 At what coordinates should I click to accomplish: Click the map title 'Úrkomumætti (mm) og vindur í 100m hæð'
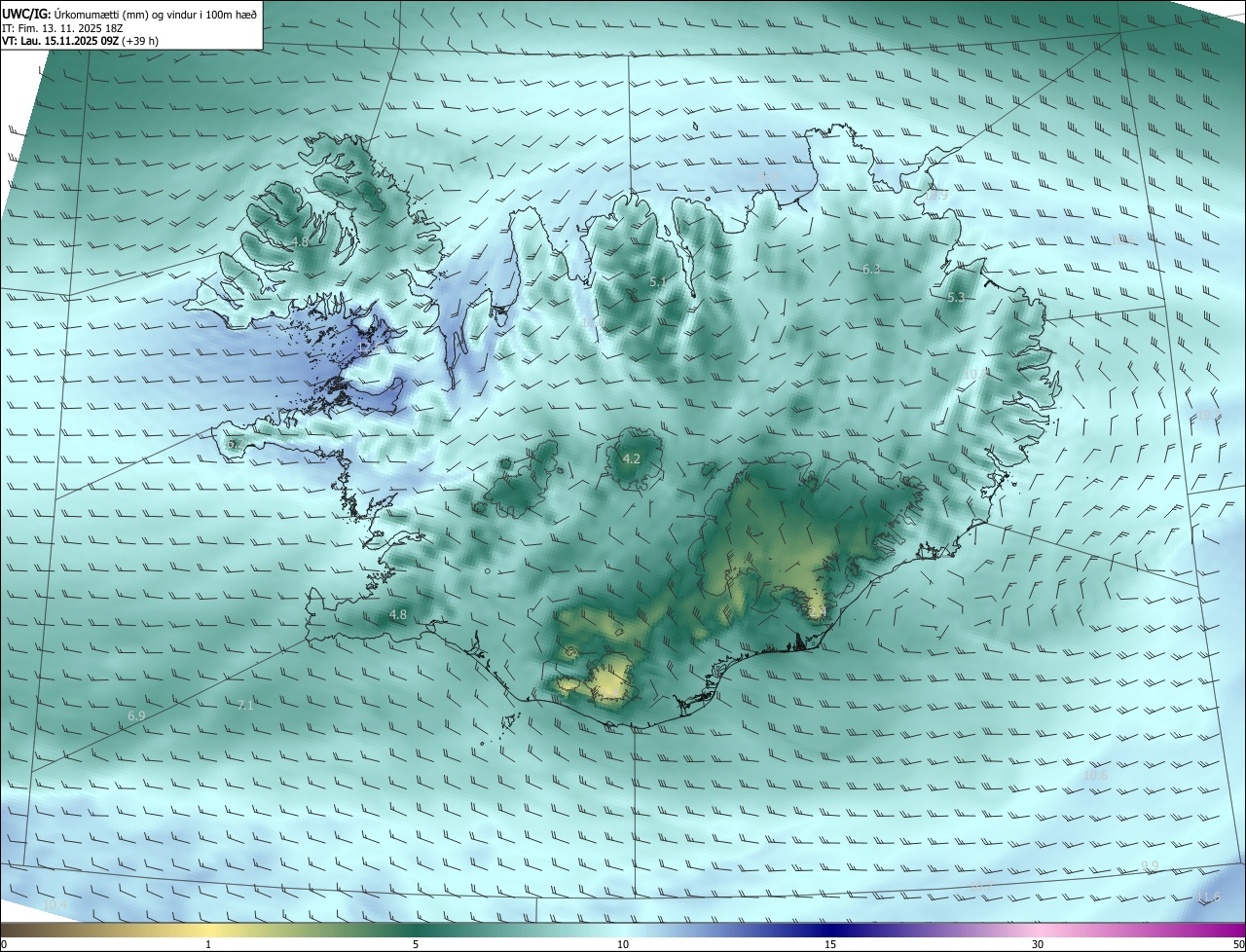[154, 15]
